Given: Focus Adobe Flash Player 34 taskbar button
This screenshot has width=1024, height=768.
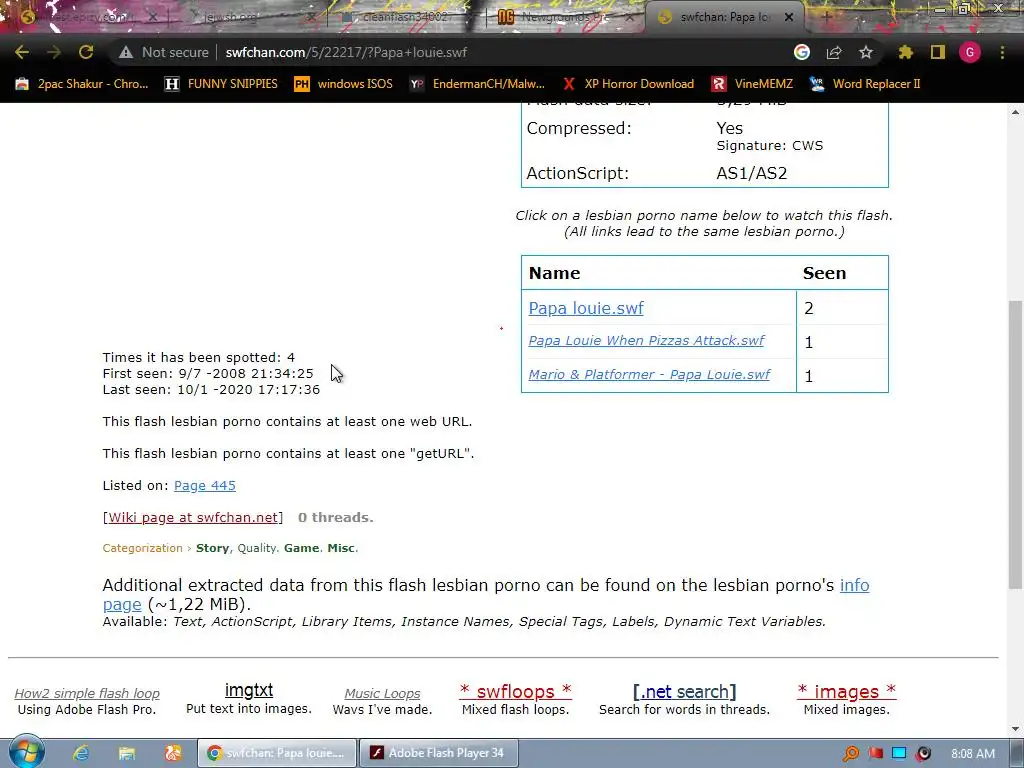Looking at the screenshot, I should click(440, 753).
